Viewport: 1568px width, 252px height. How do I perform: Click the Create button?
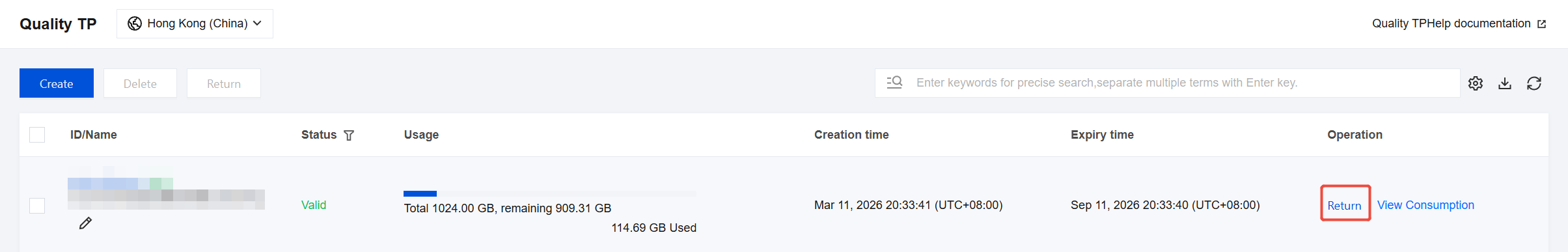click(x=57, y=83)
